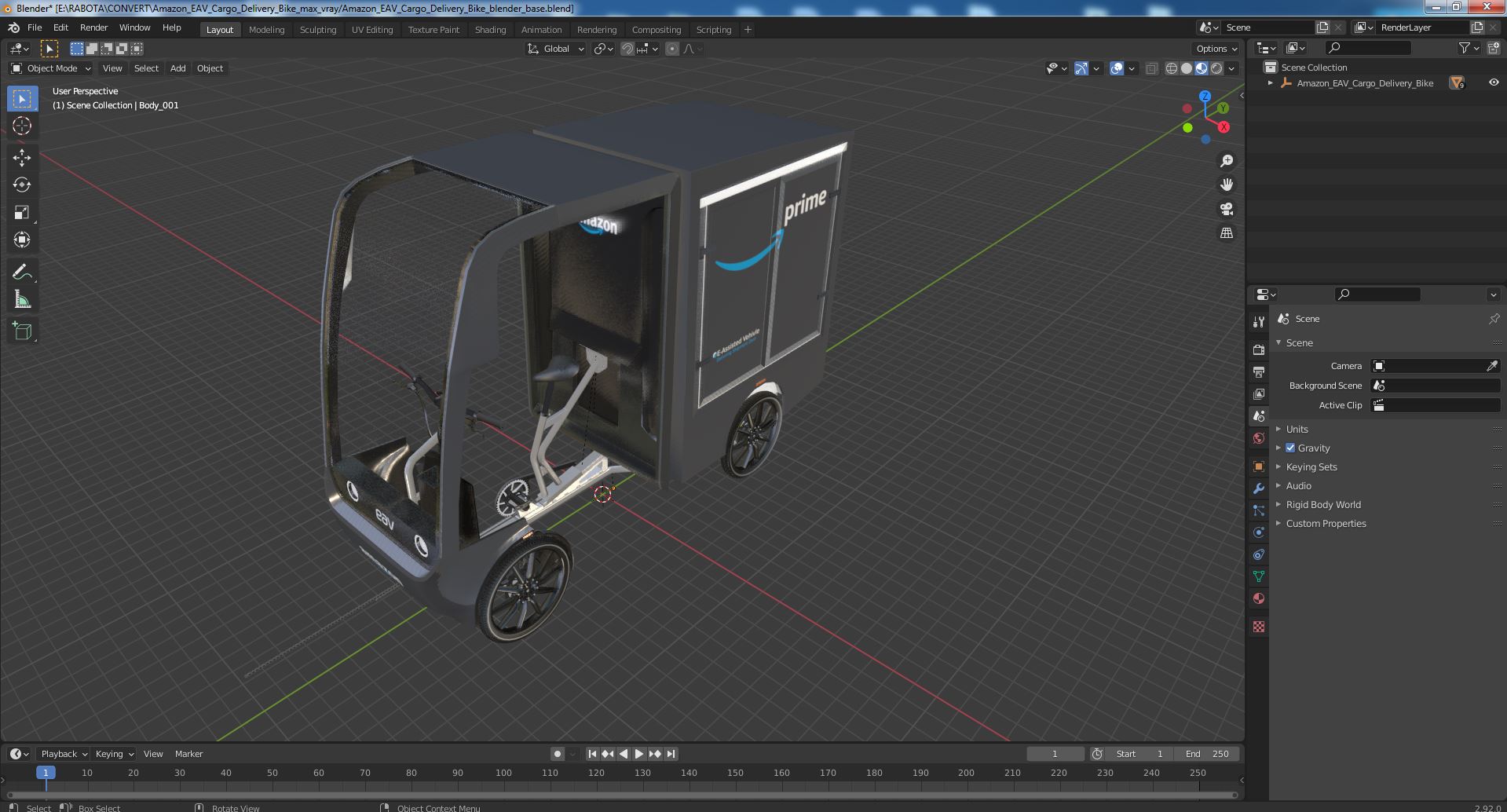Viewport: 1507px width, 812px height.
Task: Jump to the animation start frame
Action: pyautogui.click(x=592, y=754)
